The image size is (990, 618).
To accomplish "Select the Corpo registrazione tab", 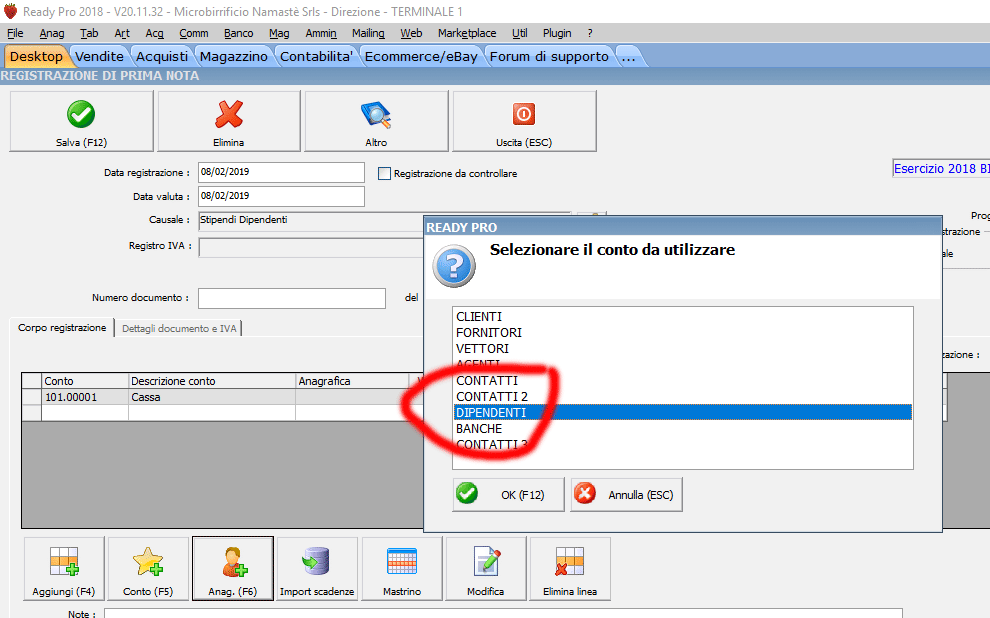I will click(62, 328).
